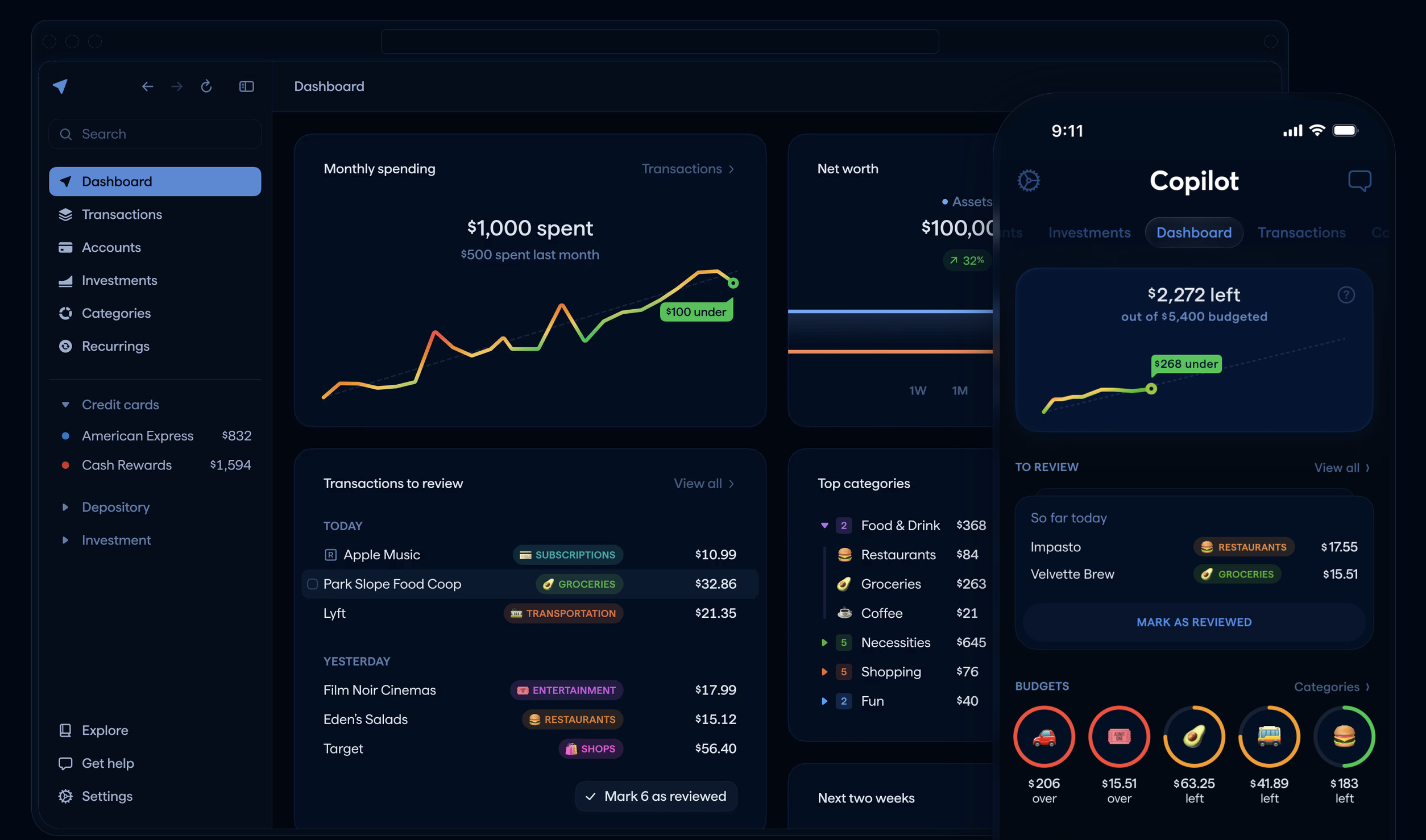Toggle the sidebar panel icon

[246, 86]
